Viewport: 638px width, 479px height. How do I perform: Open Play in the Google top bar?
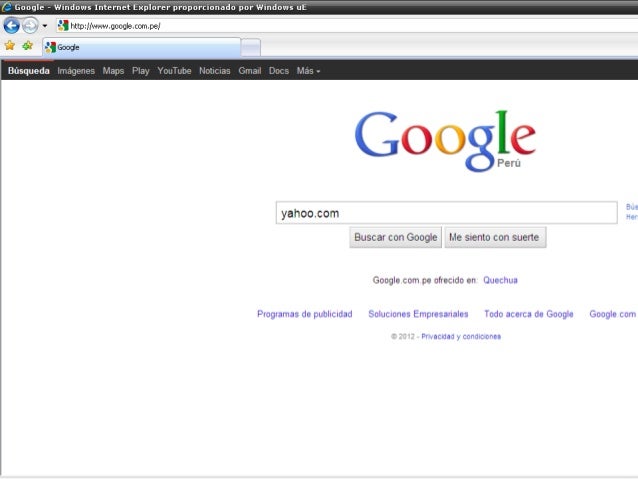141,71
